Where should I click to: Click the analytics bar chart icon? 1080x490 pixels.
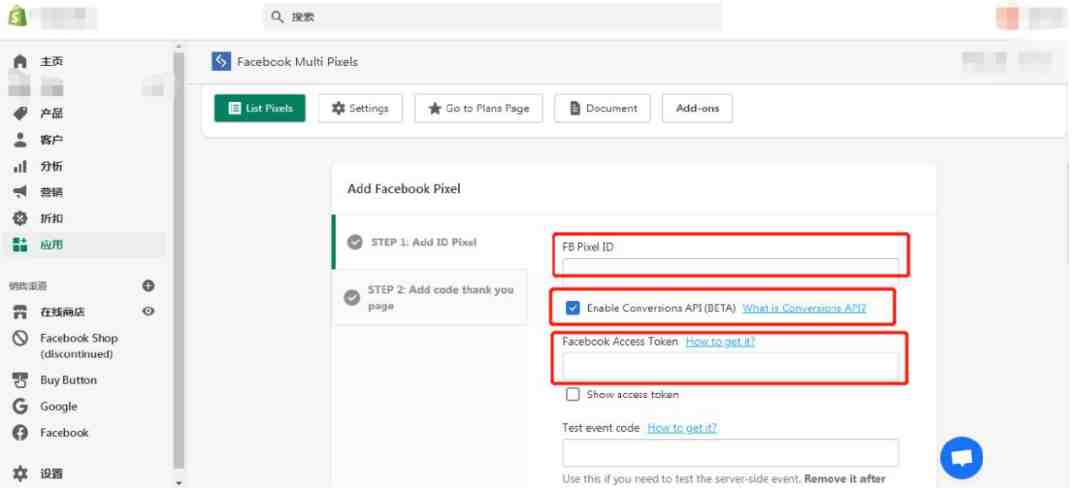(20, 166)
